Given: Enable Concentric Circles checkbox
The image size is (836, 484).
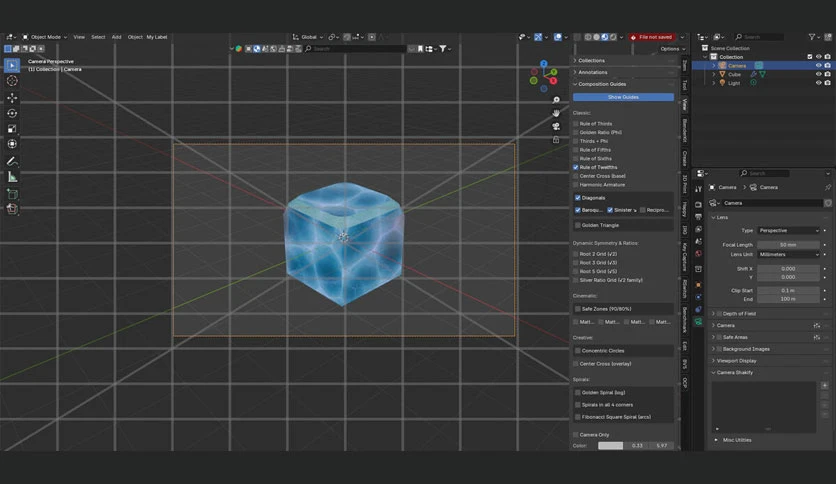Looking at the screenshot, I should coord(577,351).
